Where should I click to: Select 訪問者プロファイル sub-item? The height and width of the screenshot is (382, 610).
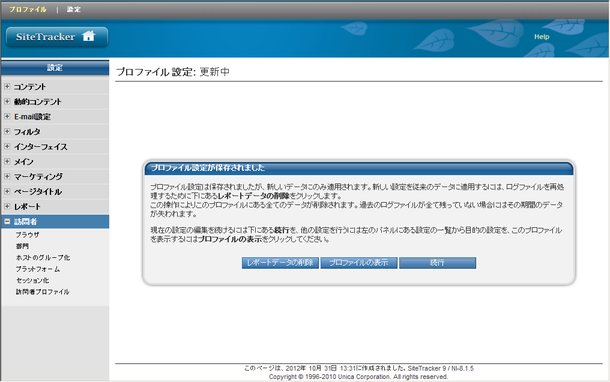tap(42, 292)
